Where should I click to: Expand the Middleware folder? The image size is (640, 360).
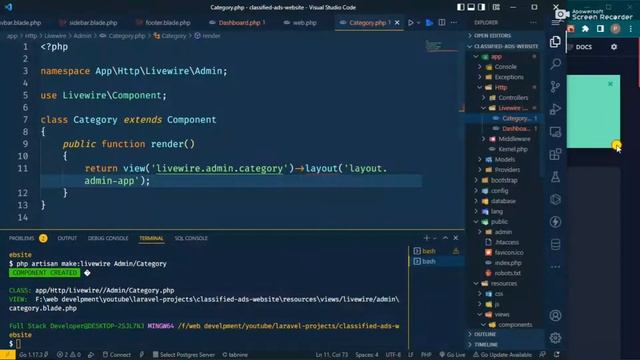click(x=514, y=139)
